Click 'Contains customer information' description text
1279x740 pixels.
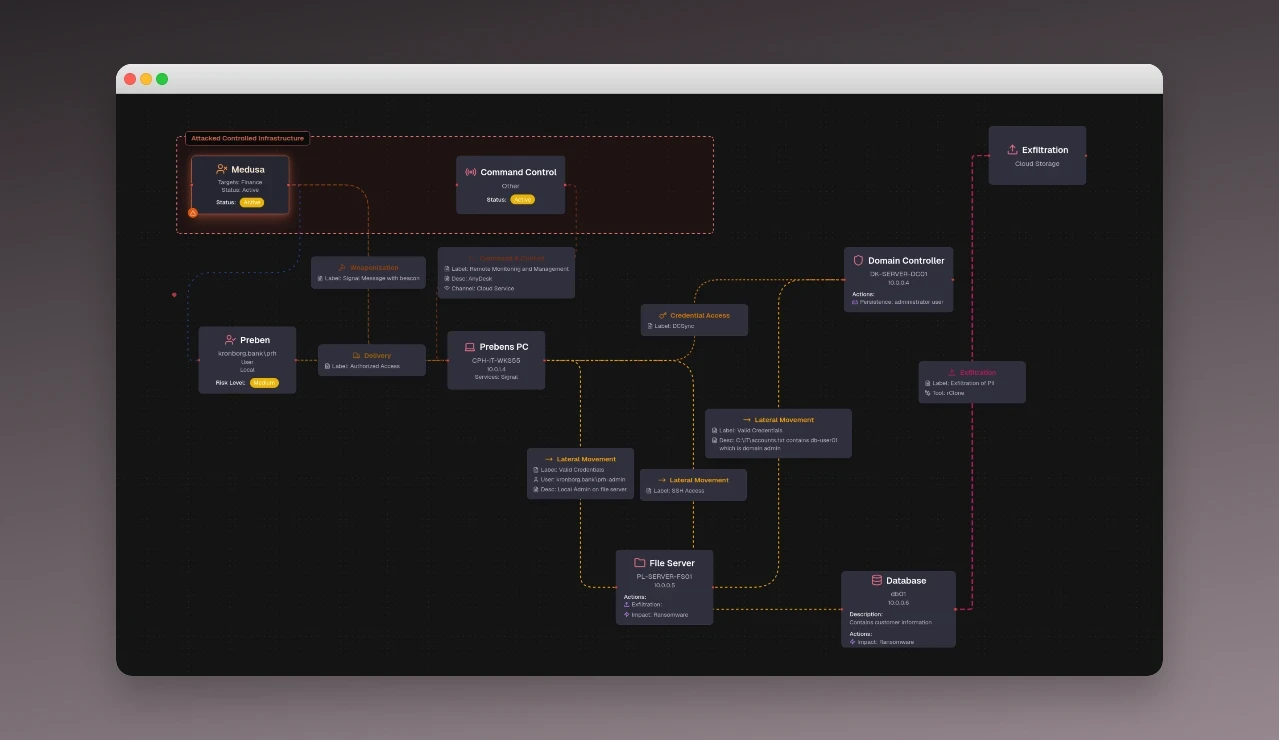click(891, 622)
